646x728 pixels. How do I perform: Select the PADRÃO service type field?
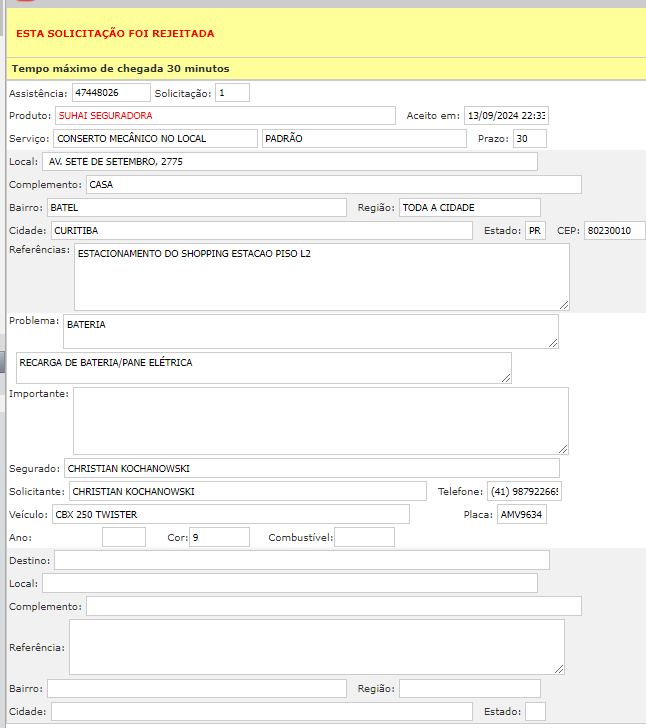point(363,139)
